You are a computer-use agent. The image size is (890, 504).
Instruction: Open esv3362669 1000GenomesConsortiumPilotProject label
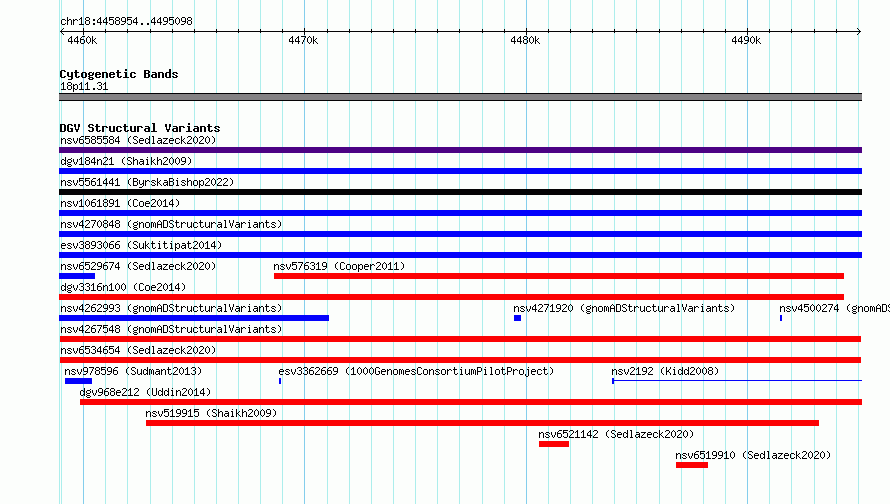point(416,371)
